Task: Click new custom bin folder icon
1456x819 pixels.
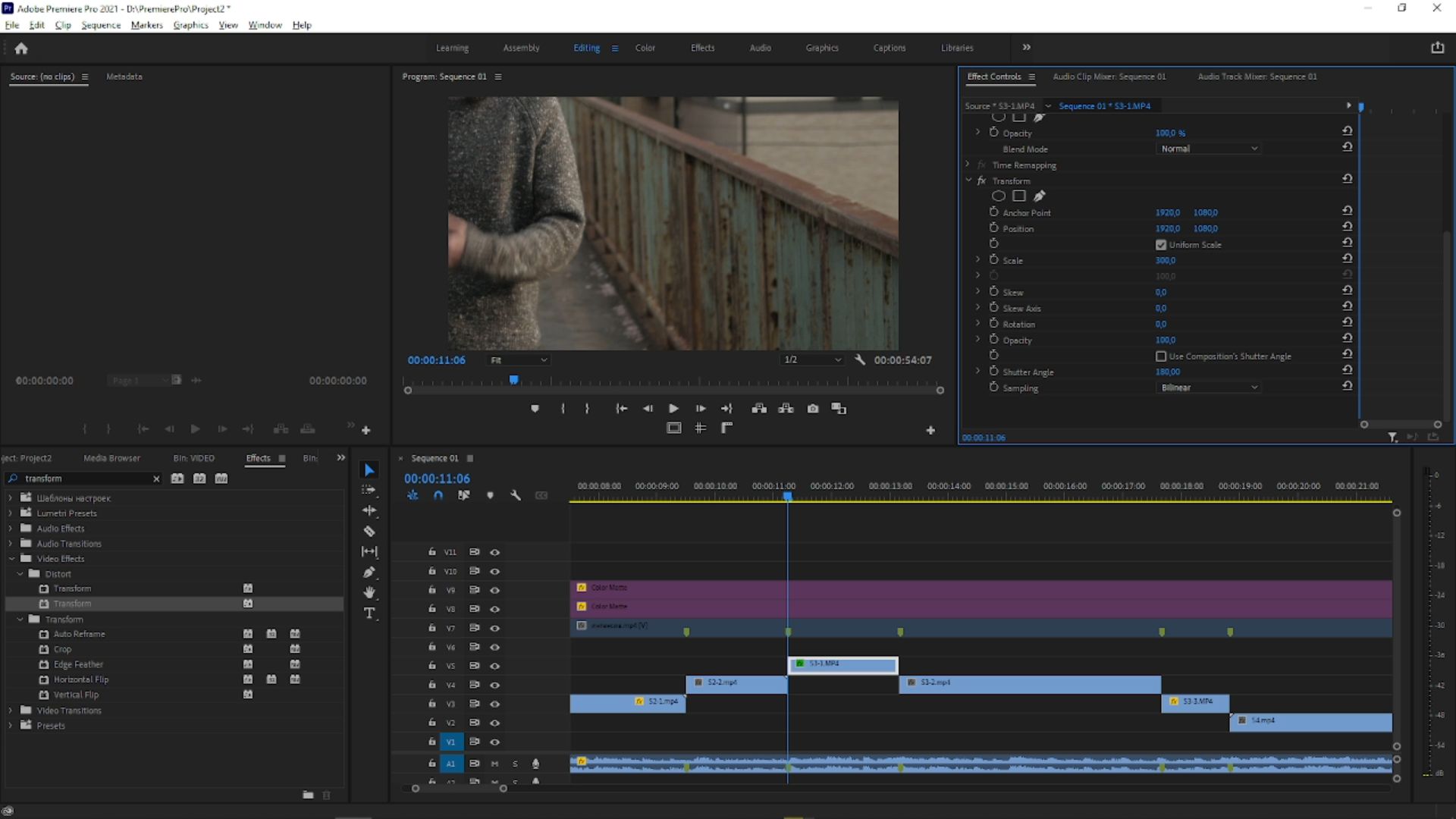Action: pos(308,795)
